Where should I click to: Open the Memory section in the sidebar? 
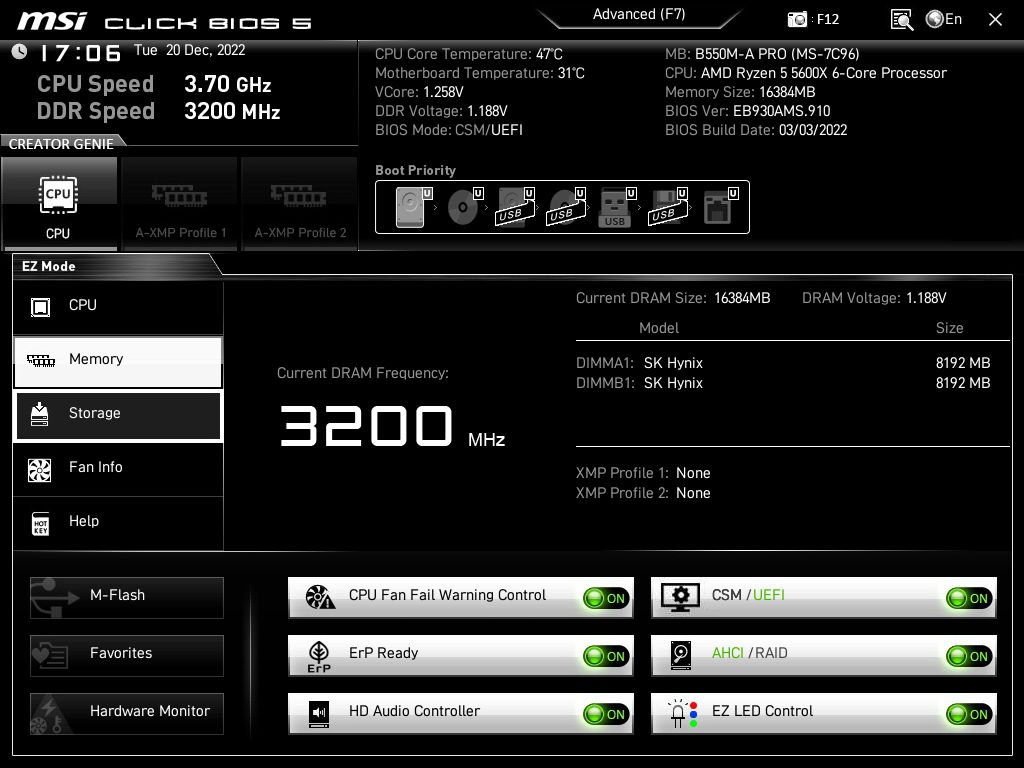[x=118, y=360]
